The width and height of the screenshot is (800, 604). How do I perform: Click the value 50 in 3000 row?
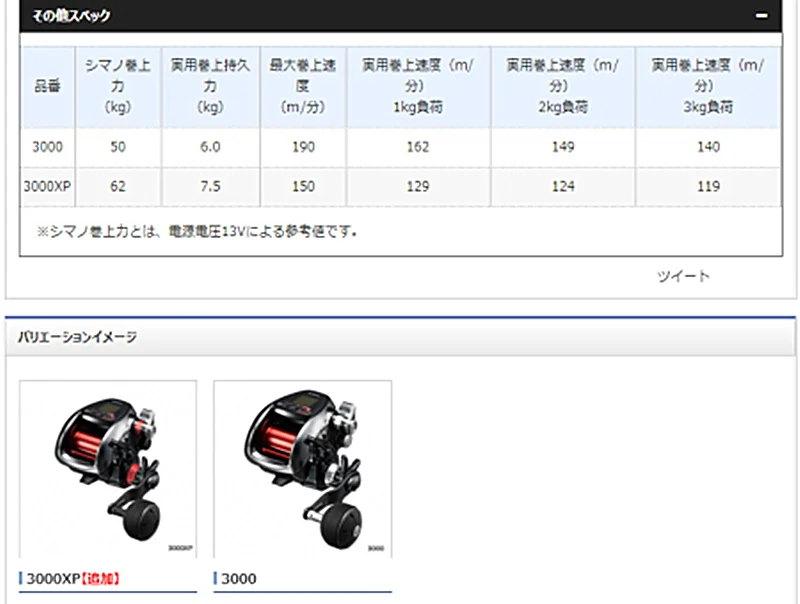(118, 147)
